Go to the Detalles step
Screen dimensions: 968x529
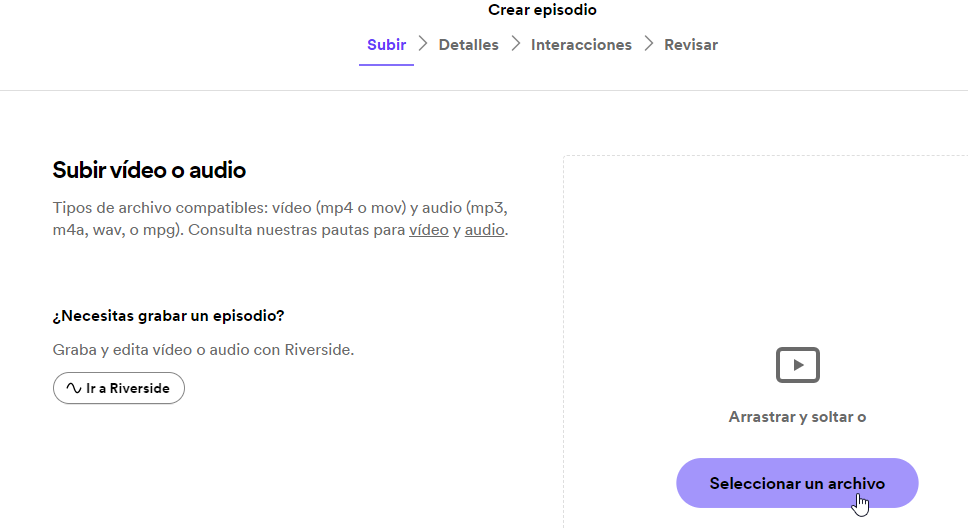click(x=469, y=45)
